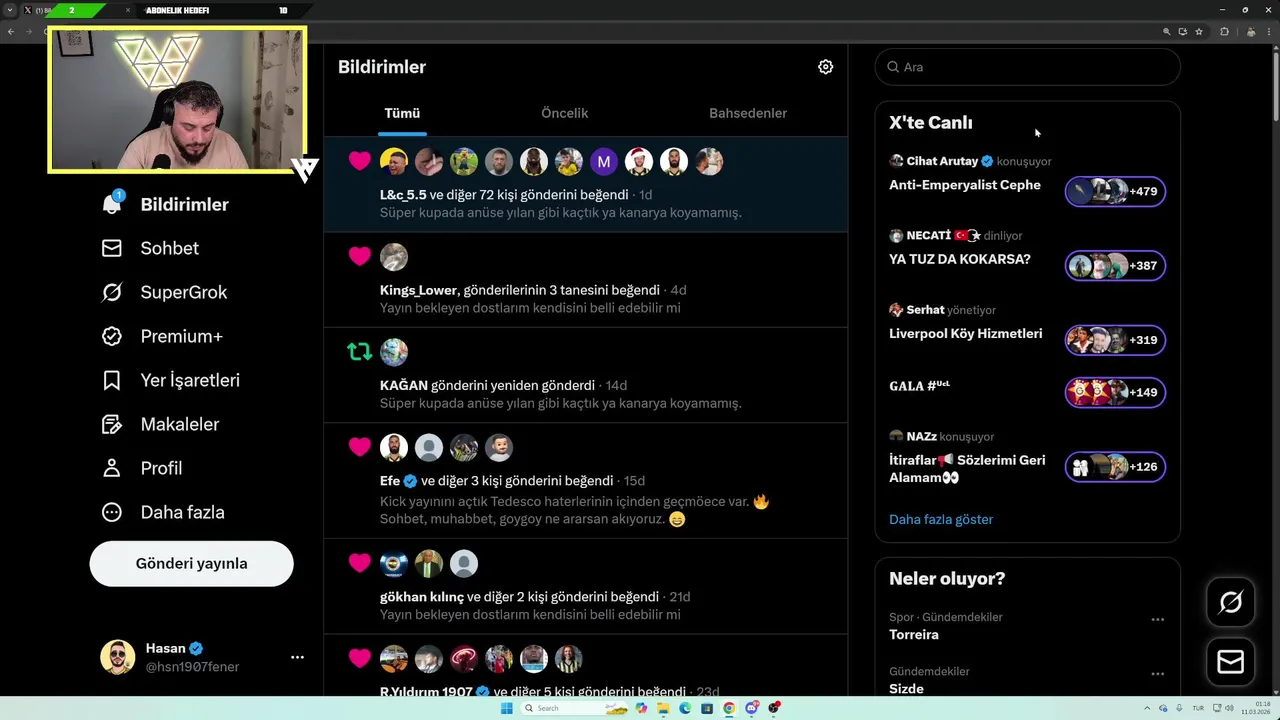The width and height of the screenshot is (1280, 720).
Task: Open Google Chrome from the taskbar
Action: (729, 708)
